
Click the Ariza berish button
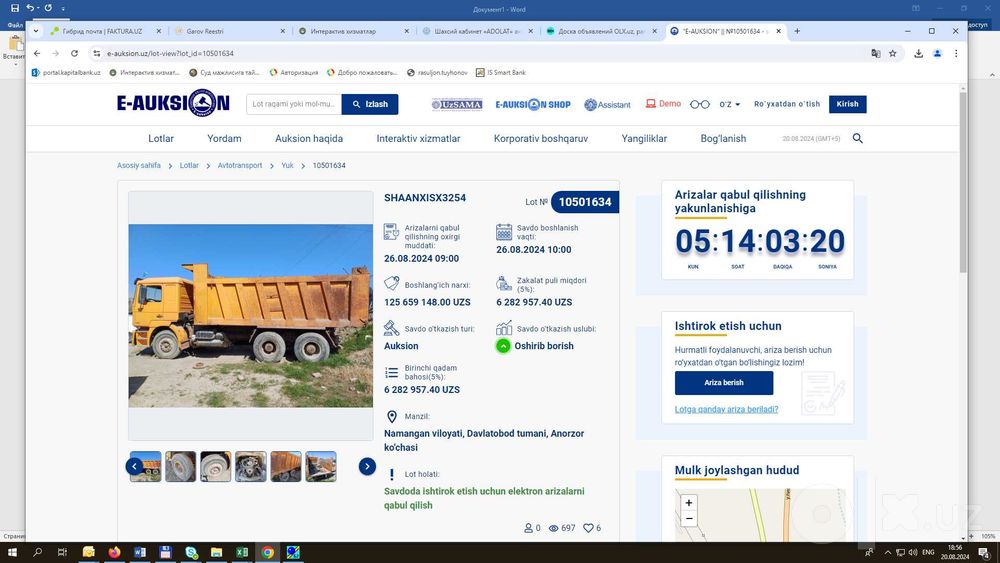pos(724,383)
